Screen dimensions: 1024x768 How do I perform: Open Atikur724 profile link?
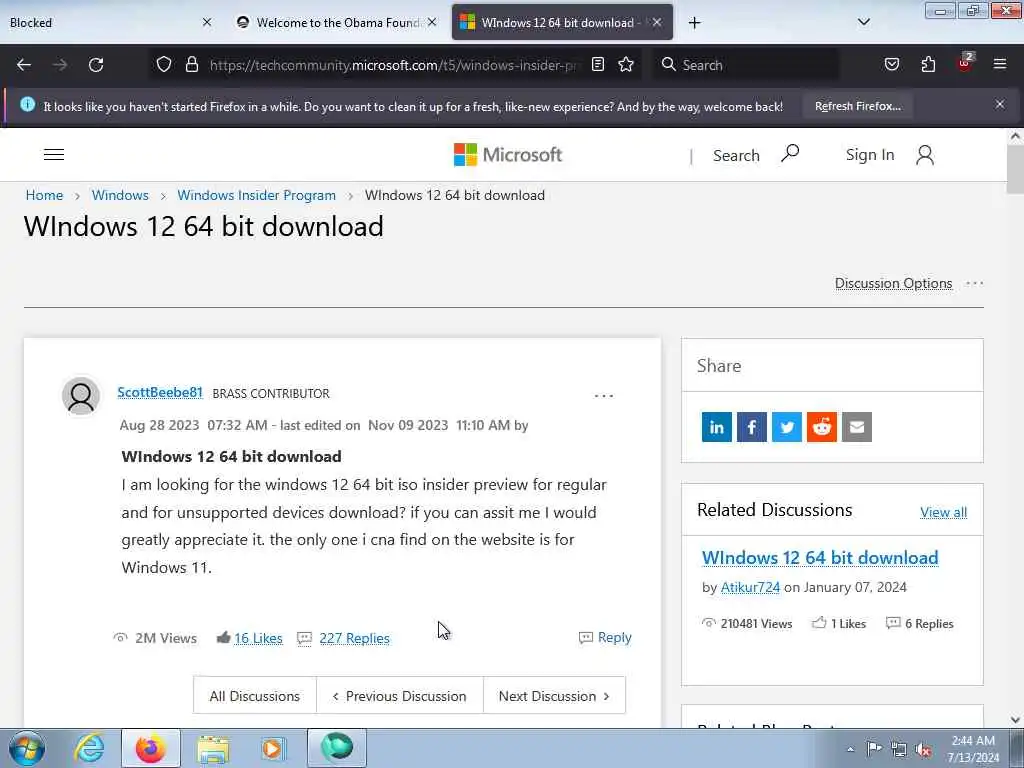click(750, 587)
